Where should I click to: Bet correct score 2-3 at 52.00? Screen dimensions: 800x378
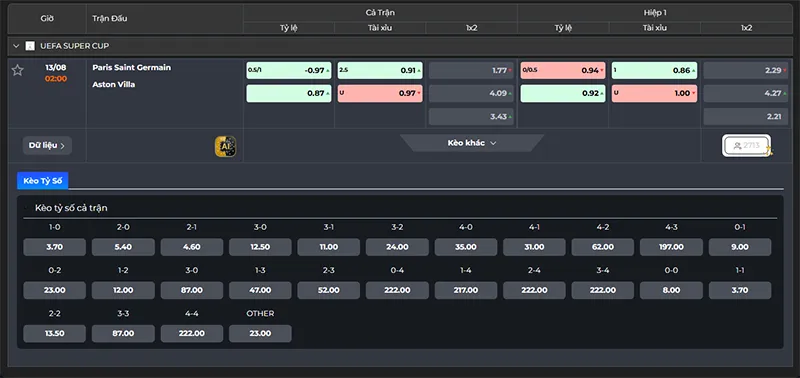(x=329, y=290)
